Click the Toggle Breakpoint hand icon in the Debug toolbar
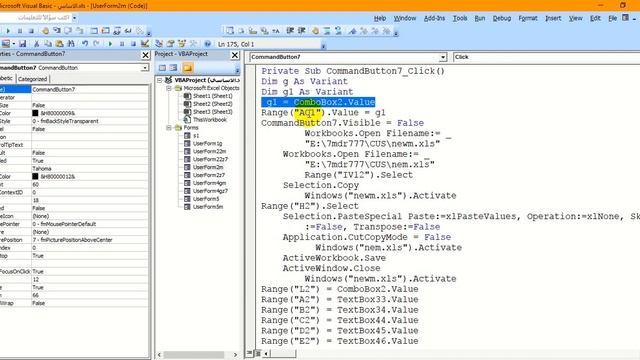This screenshot has height=360, width=640. pos(45,31)
